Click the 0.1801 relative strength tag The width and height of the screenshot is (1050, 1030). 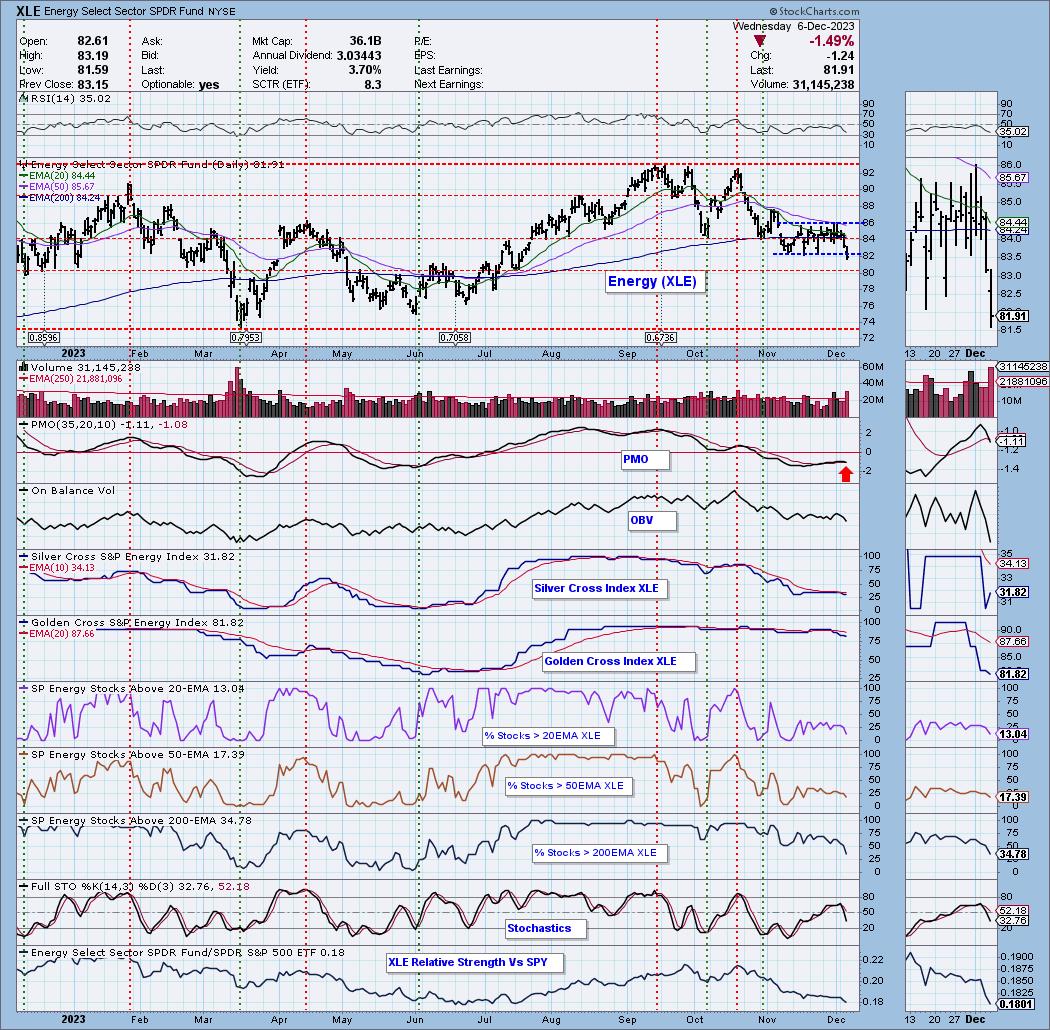(1015, 1005)
